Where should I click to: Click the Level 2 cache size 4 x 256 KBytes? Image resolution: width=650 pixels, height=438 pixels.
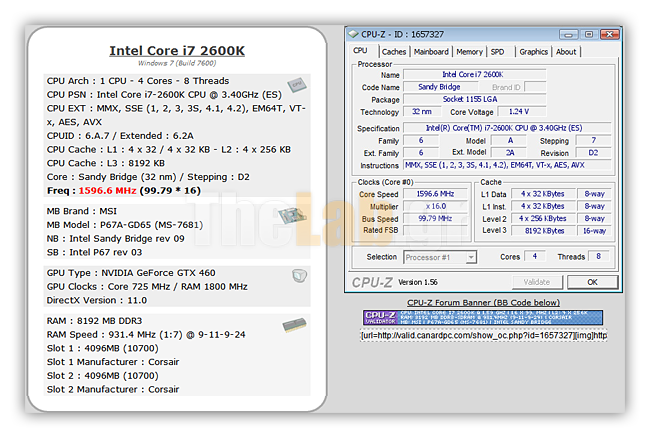coord(543,218)
